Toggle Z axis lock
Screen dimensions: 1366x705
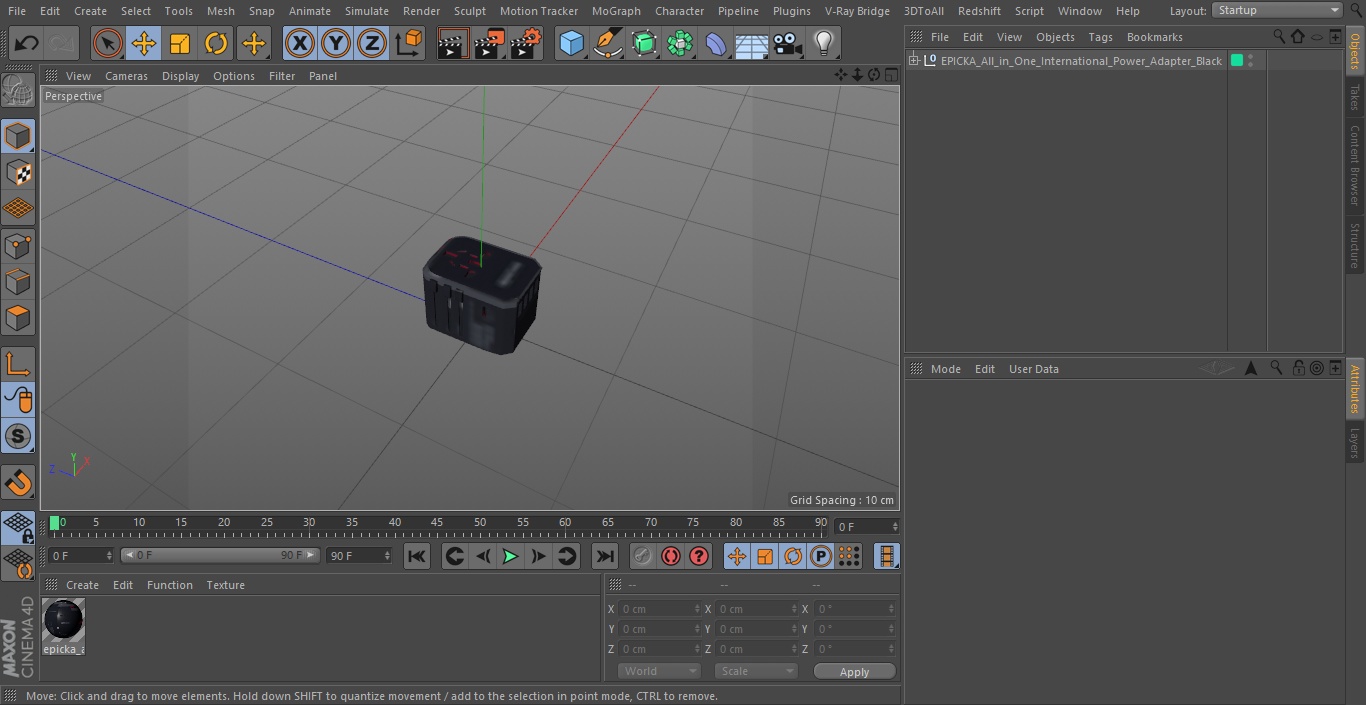[x=372, y=43]
